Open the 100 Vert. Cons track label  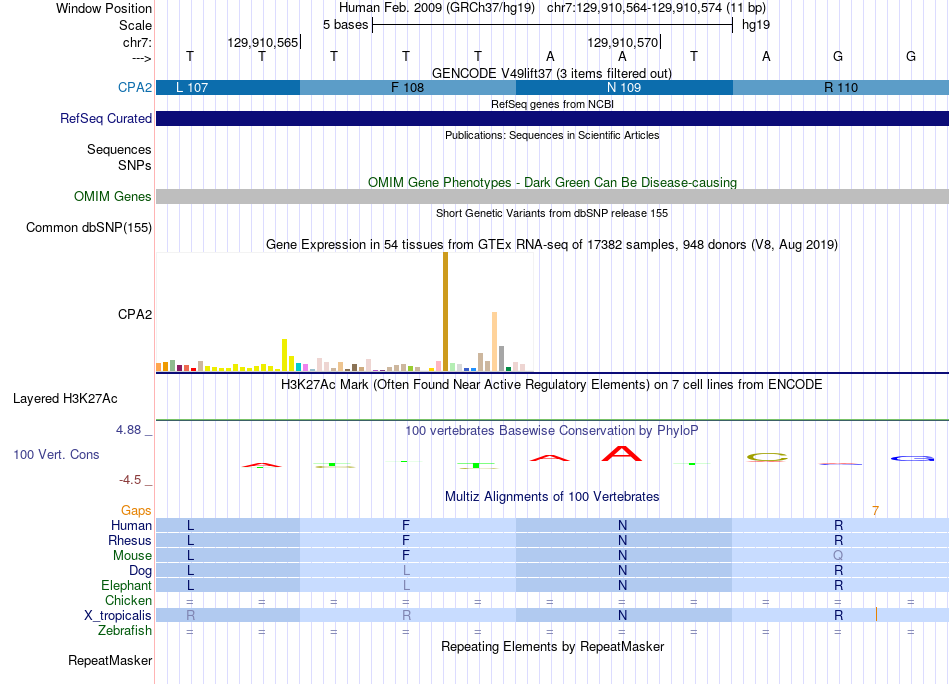56,454
